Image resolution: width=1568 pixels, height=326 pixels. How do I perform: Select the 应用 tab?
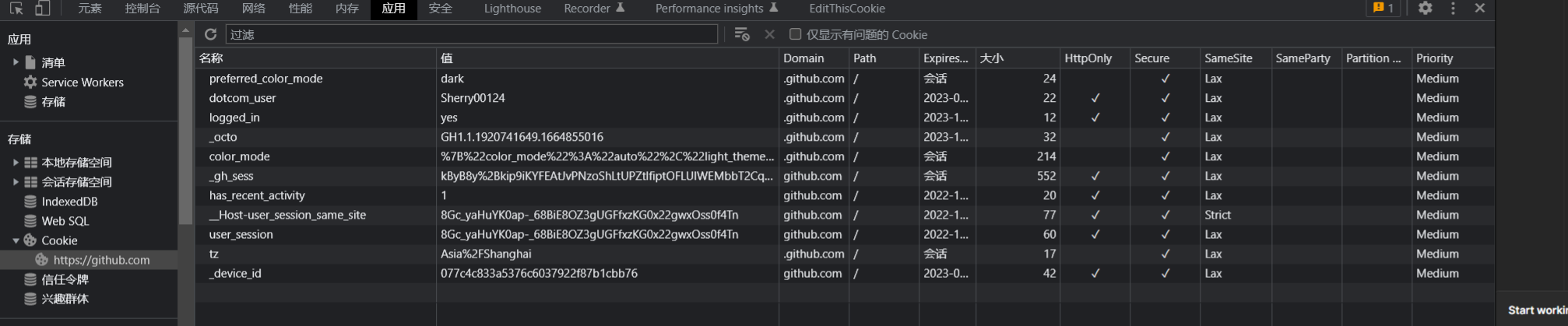394,9
